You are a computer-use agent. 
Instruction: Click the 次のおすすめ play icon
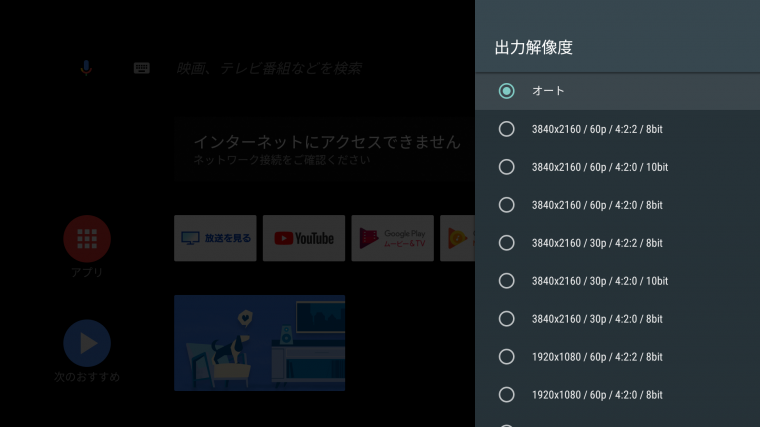(87, 343)
